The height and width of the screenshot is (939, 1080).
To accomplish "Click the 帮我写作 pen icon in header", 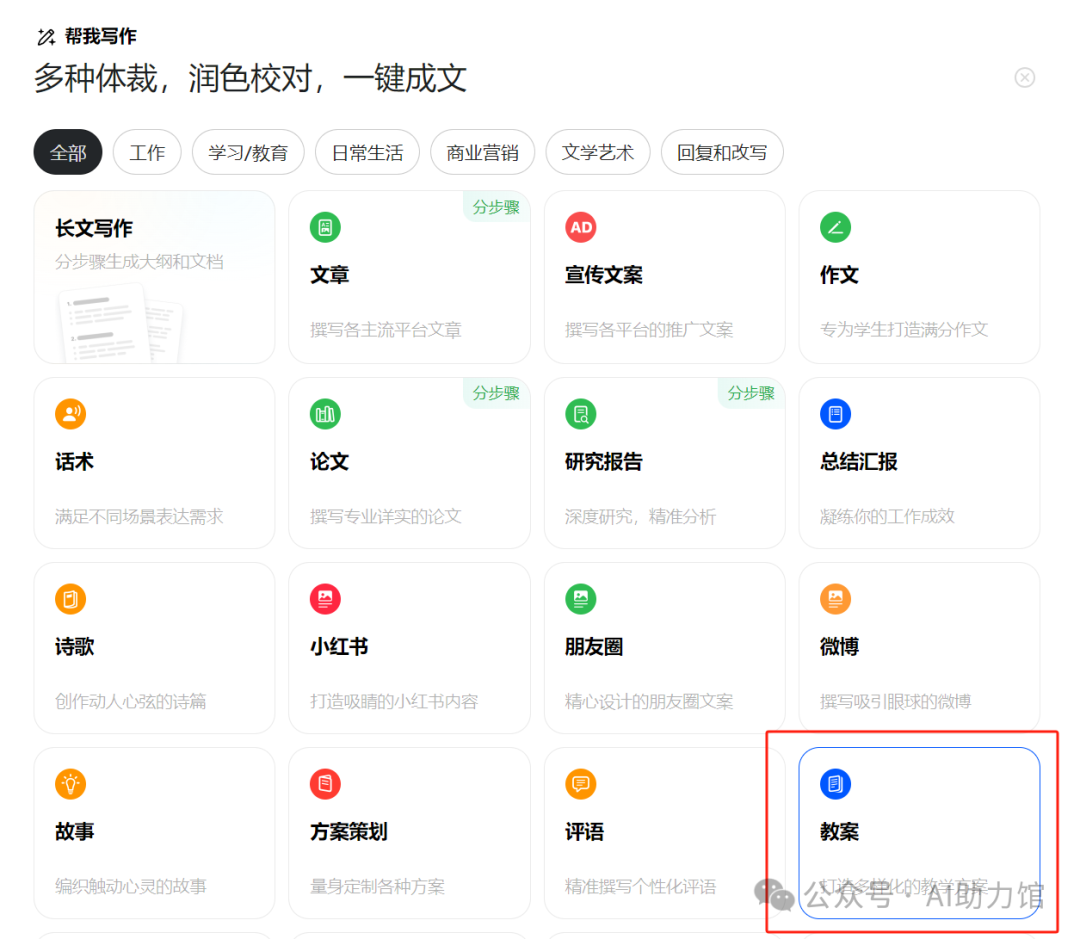I will pyautogui.click(x=46, y=37).
